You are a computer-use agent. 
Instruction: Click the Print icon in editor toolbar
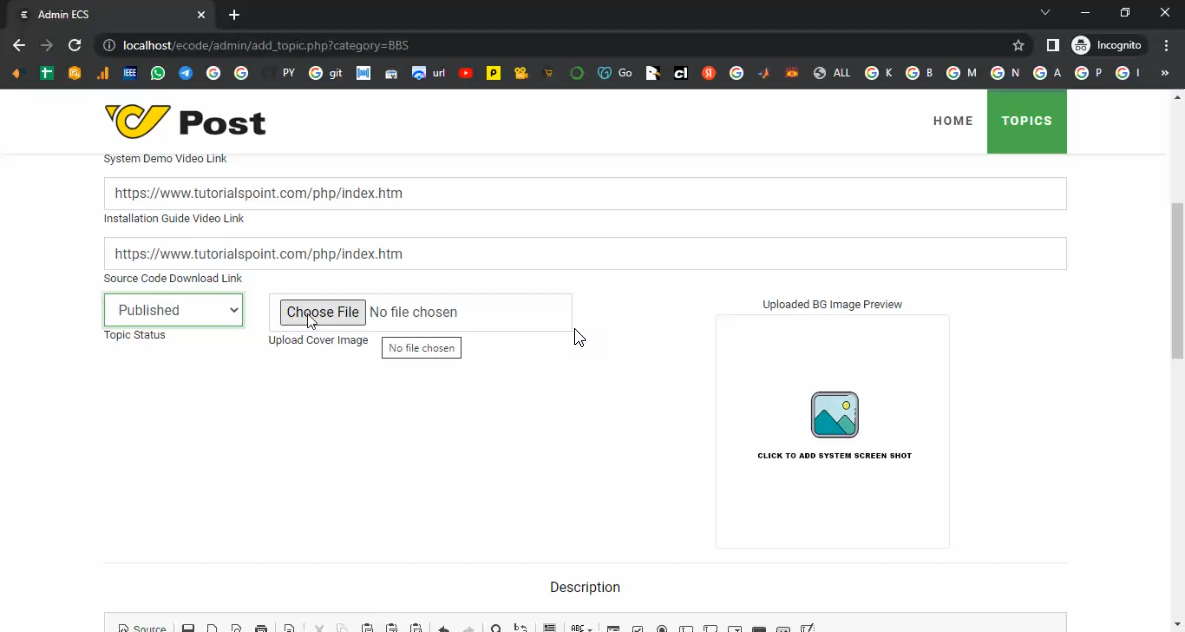(x=261, y=629)
